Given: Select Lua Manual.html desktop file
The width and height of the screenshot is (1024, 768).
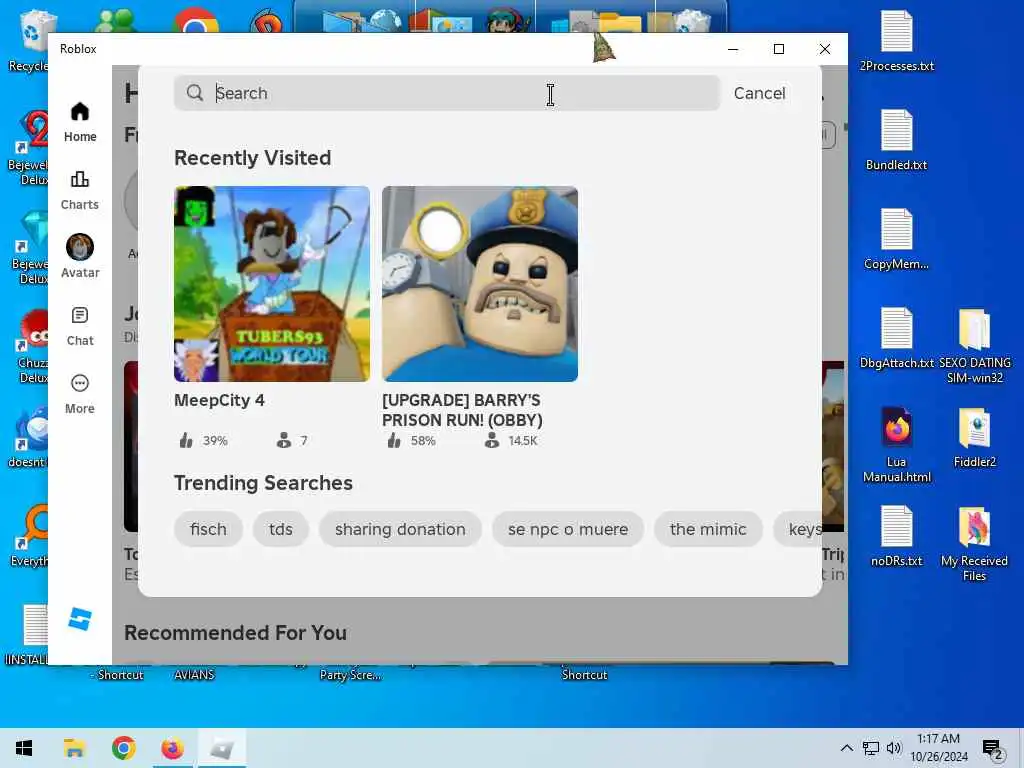Looking at the screenshot, I should click(897, 445).
